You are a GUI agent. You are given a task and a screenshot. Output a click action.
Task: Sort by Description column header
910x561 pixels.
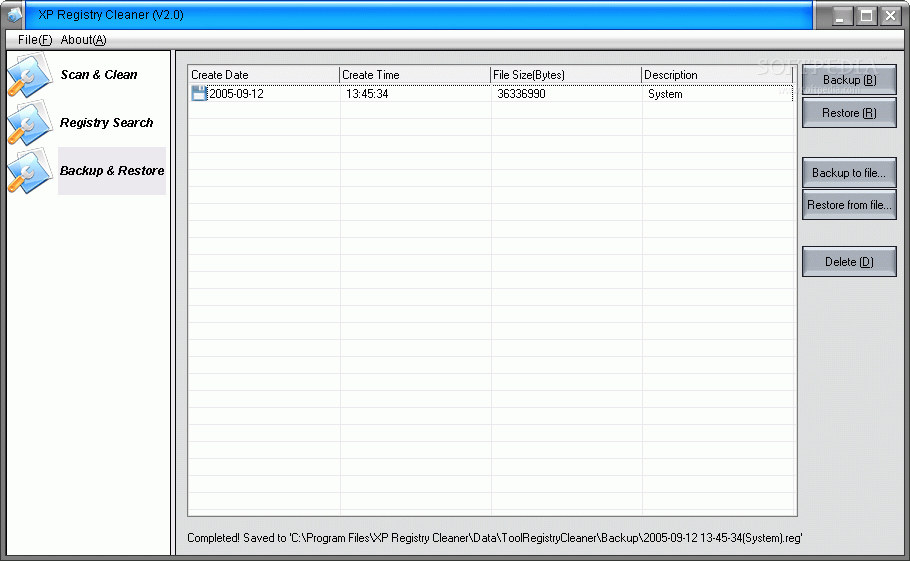pos(717,75)
